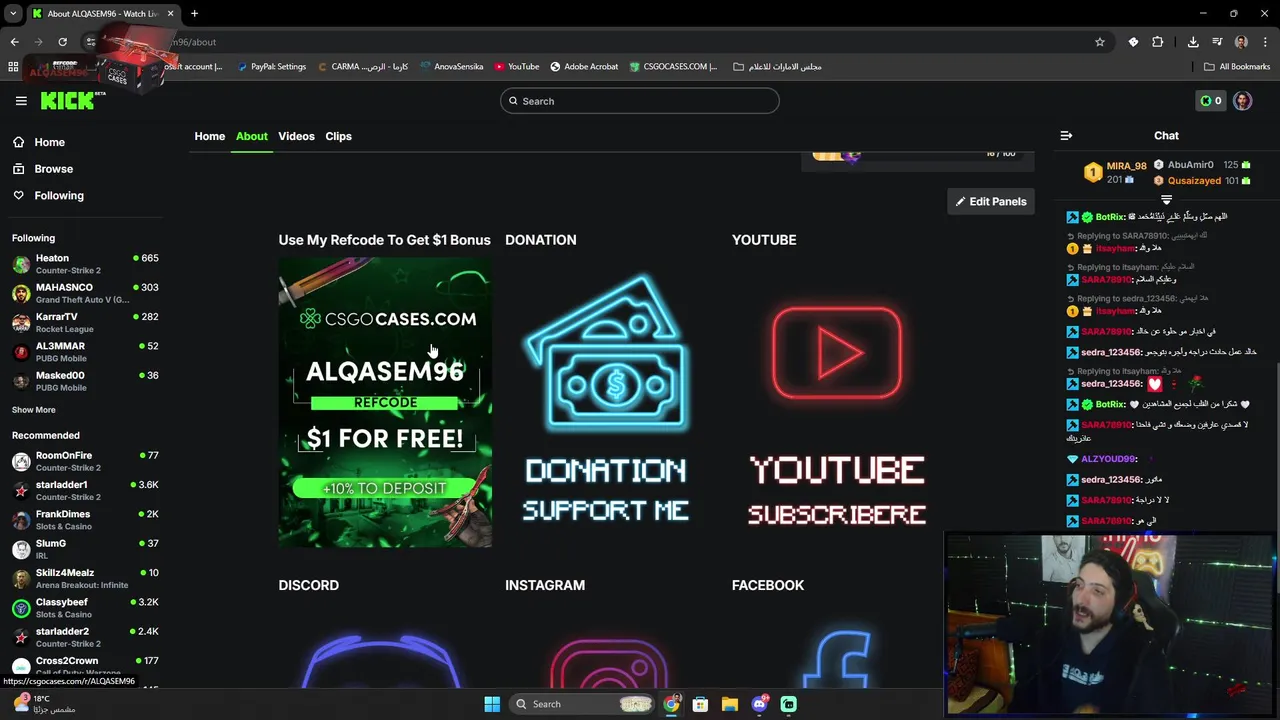Click AbuAmir0 in the chat leaderboard
The height and width of the screenshot is (720, 1280).
click(x=1190, y=165)
